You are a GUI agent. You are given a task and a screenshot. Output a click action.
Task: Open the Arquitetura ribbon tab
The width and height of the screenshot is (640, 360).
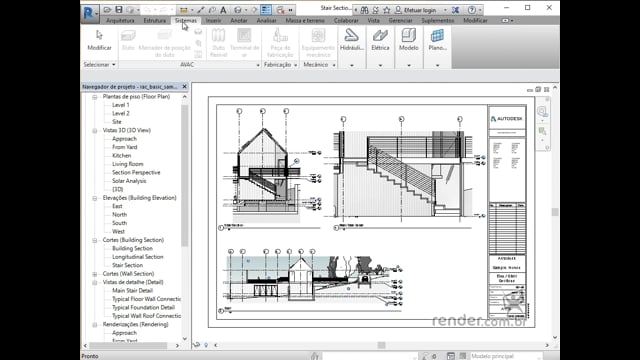pos(120,20)
